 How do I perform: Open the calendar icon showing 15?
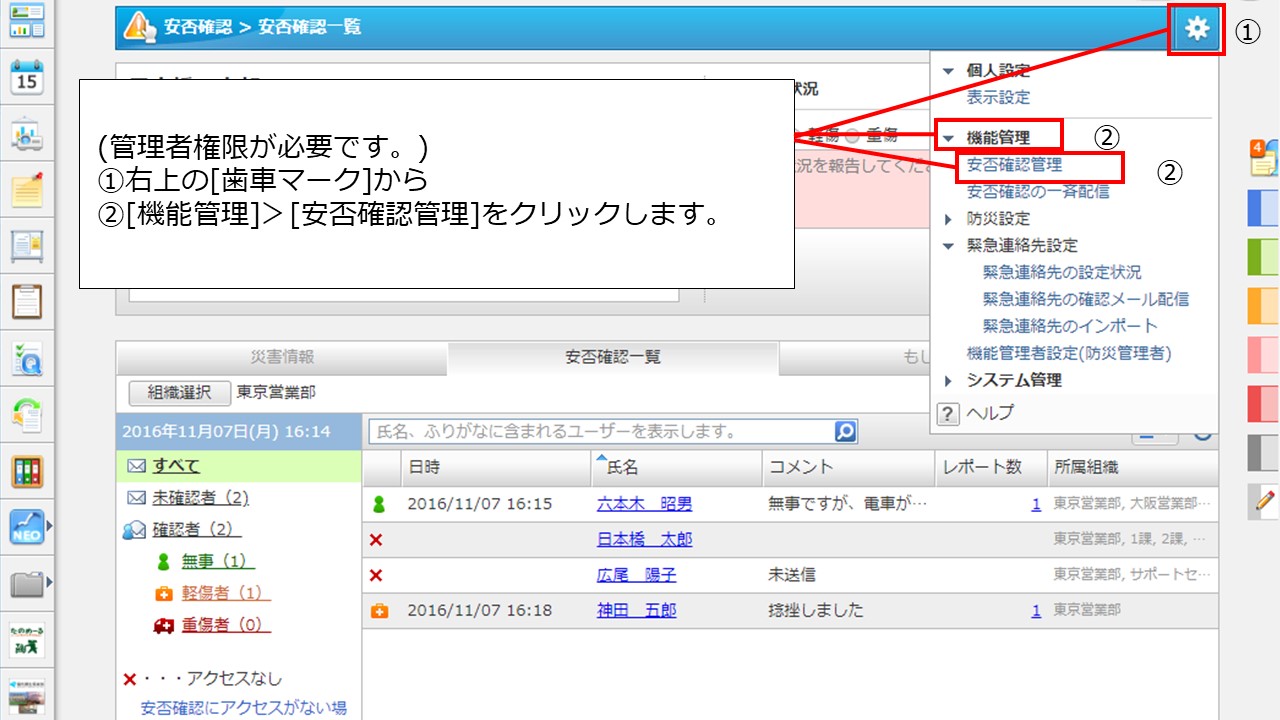27,77
